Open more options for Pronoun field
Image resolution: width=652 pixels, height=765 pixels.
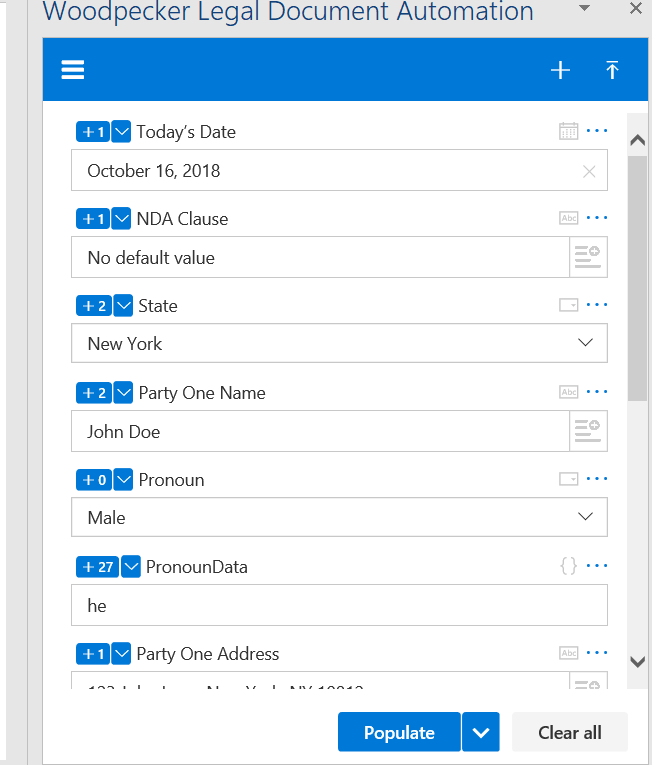[x=597, y=479]
